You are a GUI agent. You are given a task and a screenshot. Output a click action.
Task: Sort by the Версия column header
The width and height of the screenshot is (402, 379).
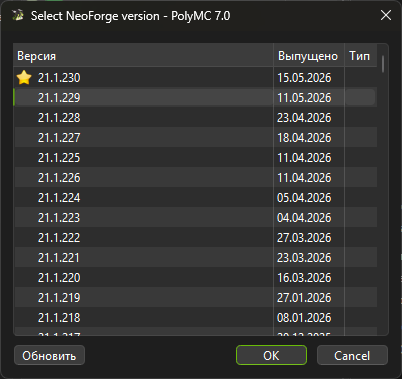tap(143, 56)
